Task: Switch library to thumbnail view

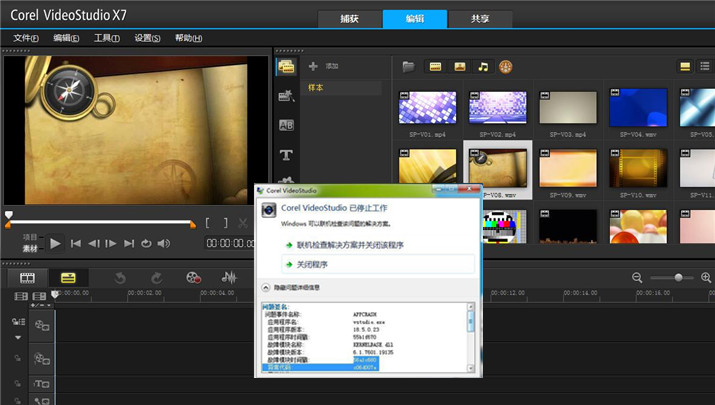Action: (x=685, y=67)
